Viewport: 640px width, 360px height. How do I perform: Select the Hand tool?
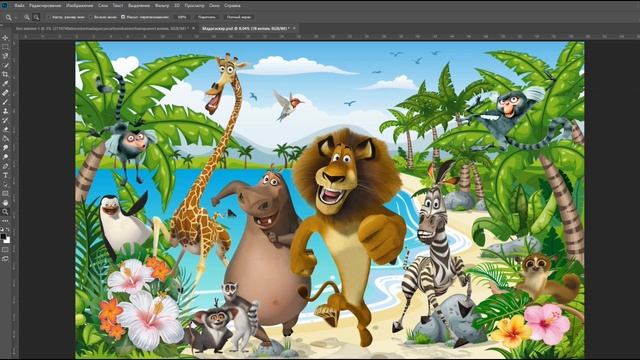click(5, 203)
